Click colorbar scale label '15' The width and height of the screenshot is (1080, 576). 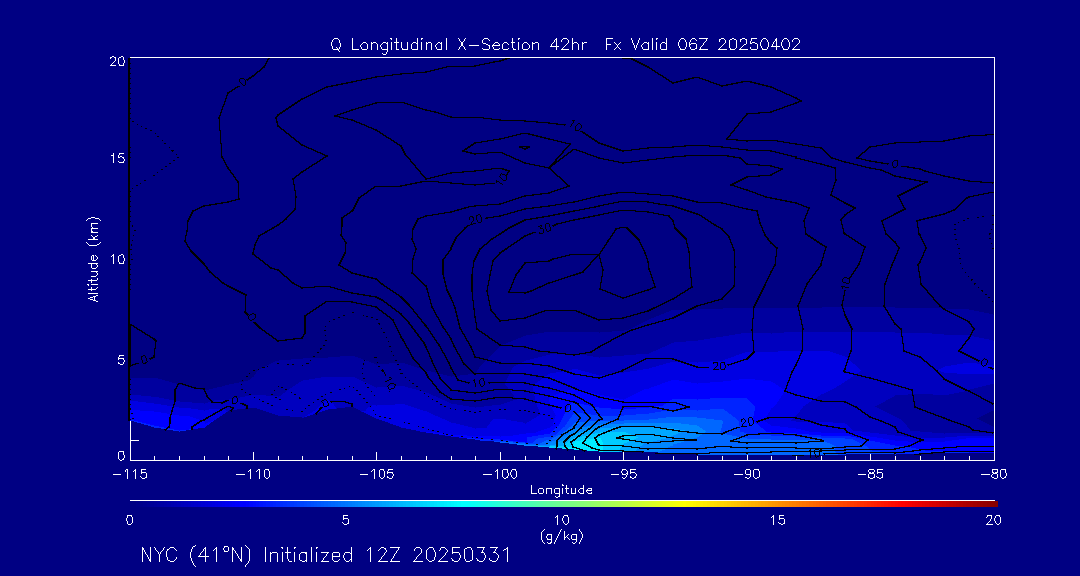[778, 520]
